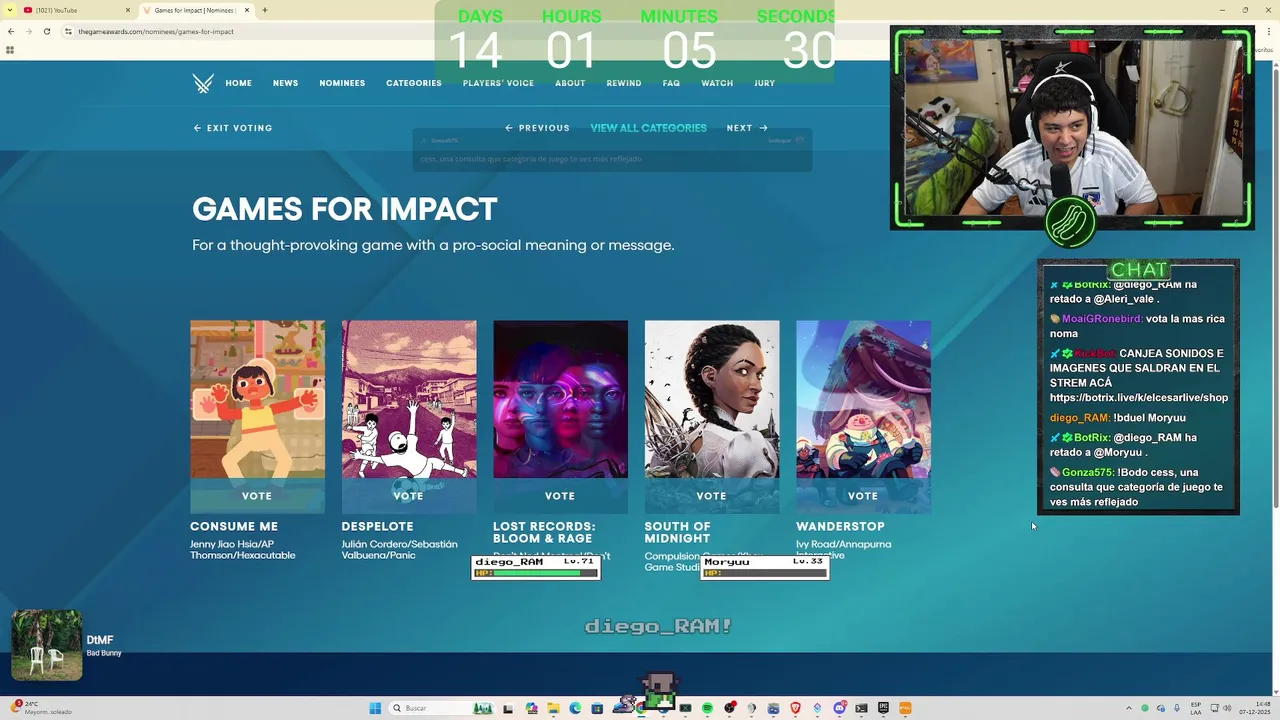Image resolution: width=1280 pixels, height=720 pixels.
Task: Open the JURY nav item
Action: point(765,83)
